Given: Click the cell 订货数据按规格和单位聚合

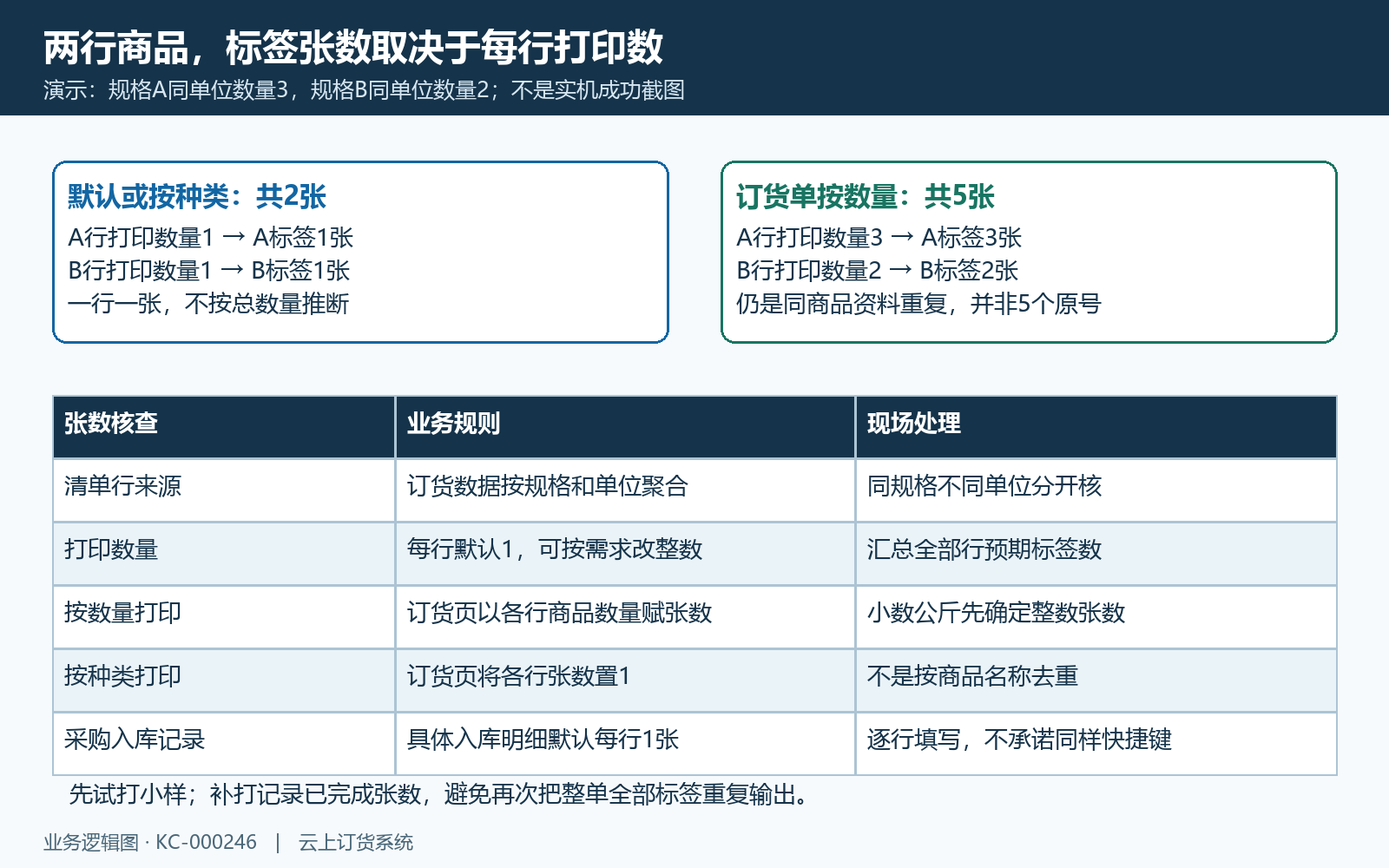Looking at the screenshot, I should point(625,490).
